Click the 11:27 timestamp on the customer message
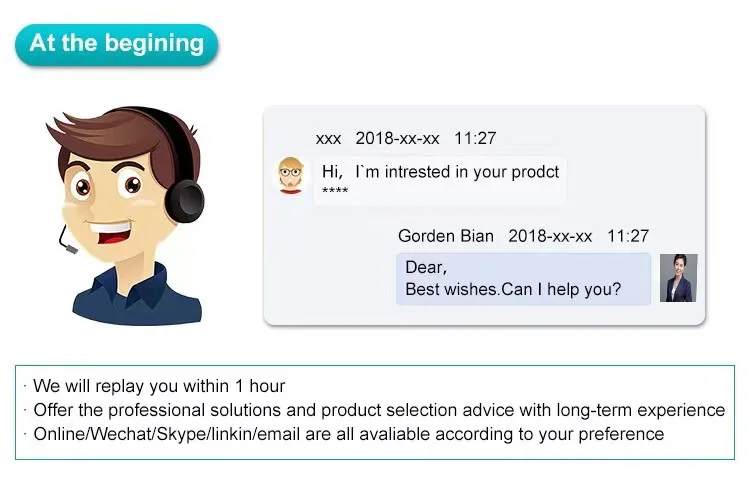 (475, 139)
